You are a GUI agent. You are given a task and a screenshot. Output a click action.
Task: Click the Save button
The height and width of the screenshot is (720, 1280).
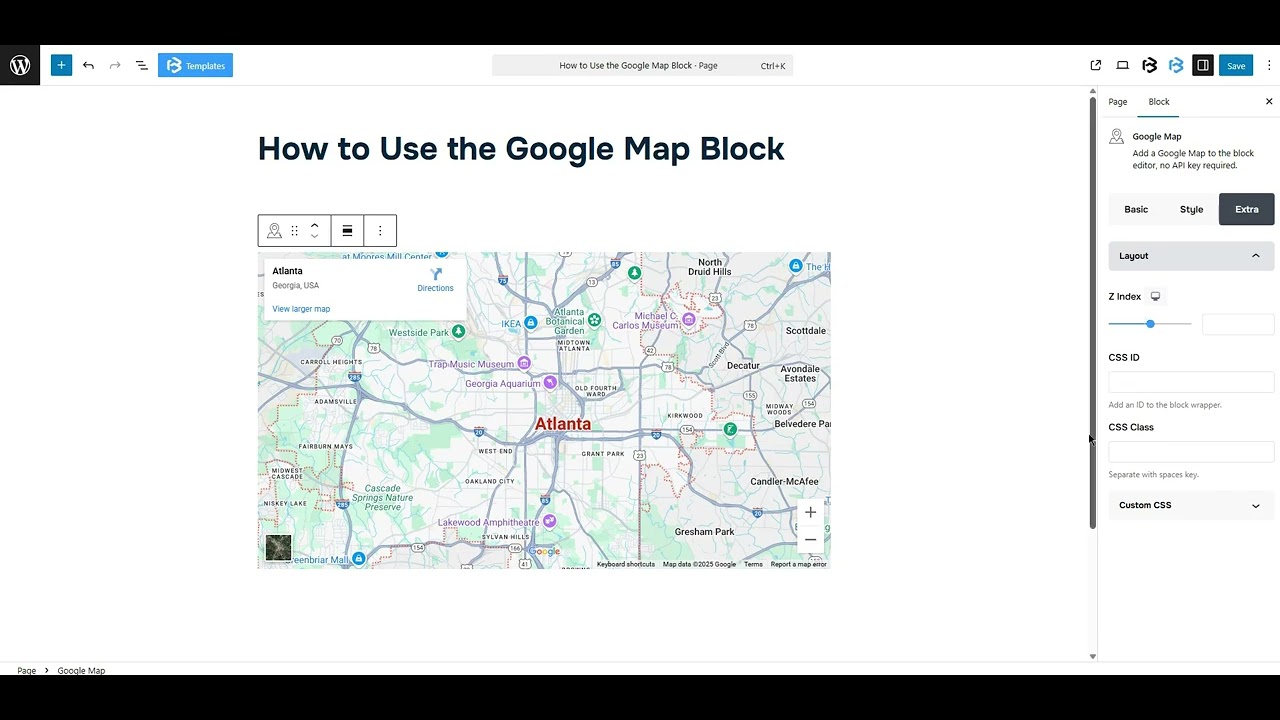coord(1236,65)
